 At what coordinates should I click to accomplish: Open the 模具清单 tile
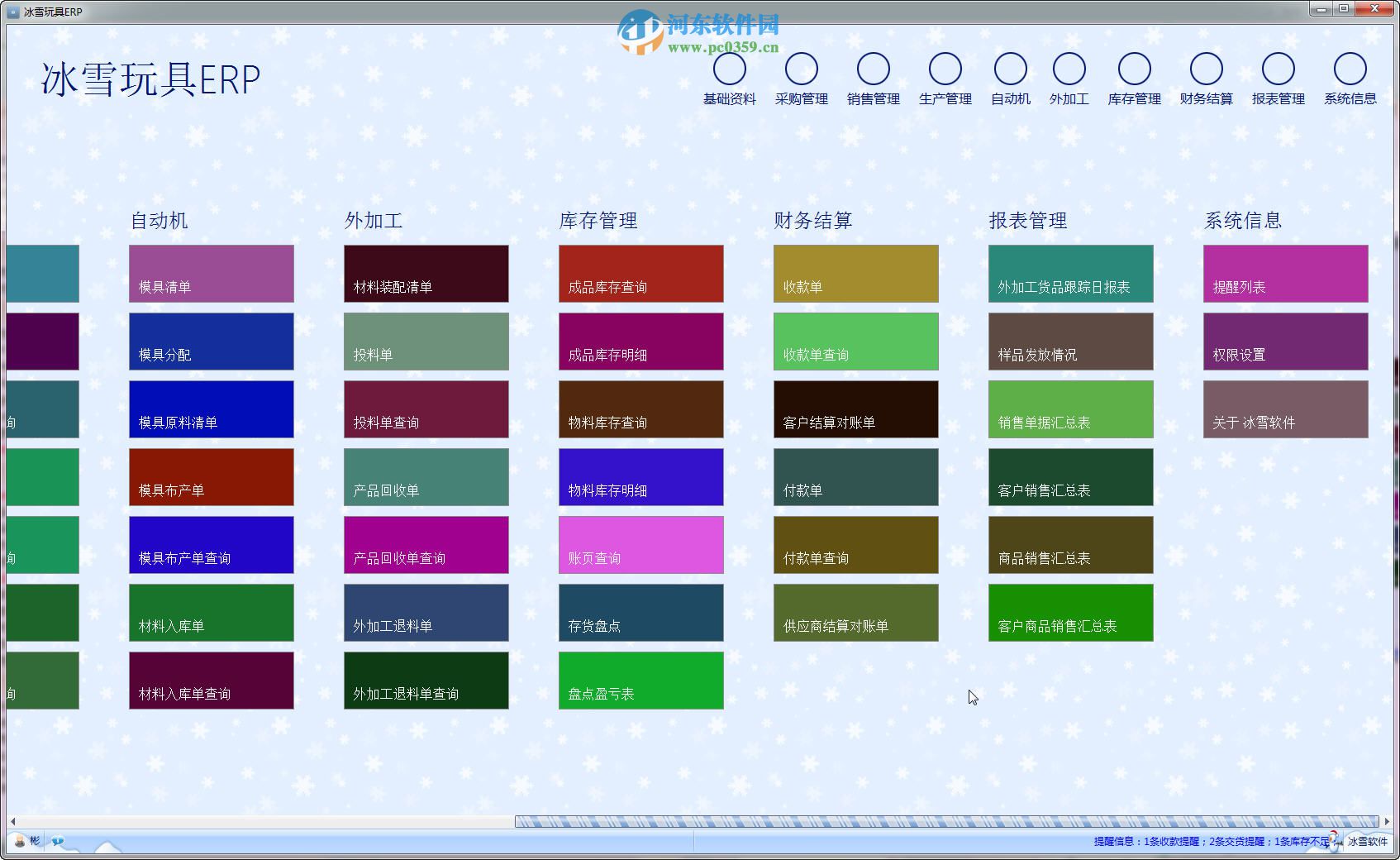[212, 274]
